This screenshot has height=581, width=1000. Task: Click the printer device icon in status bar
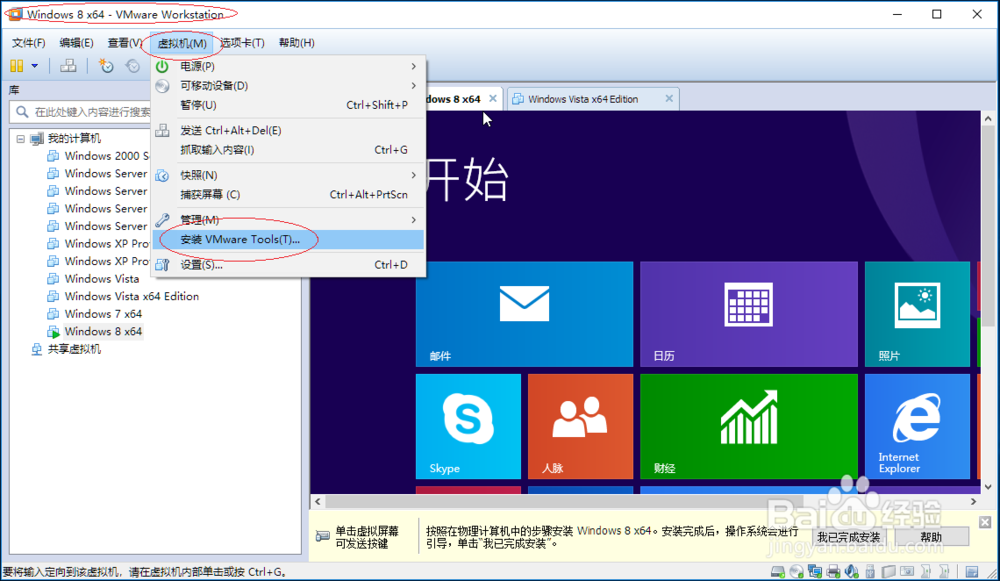tap(833, 570)
